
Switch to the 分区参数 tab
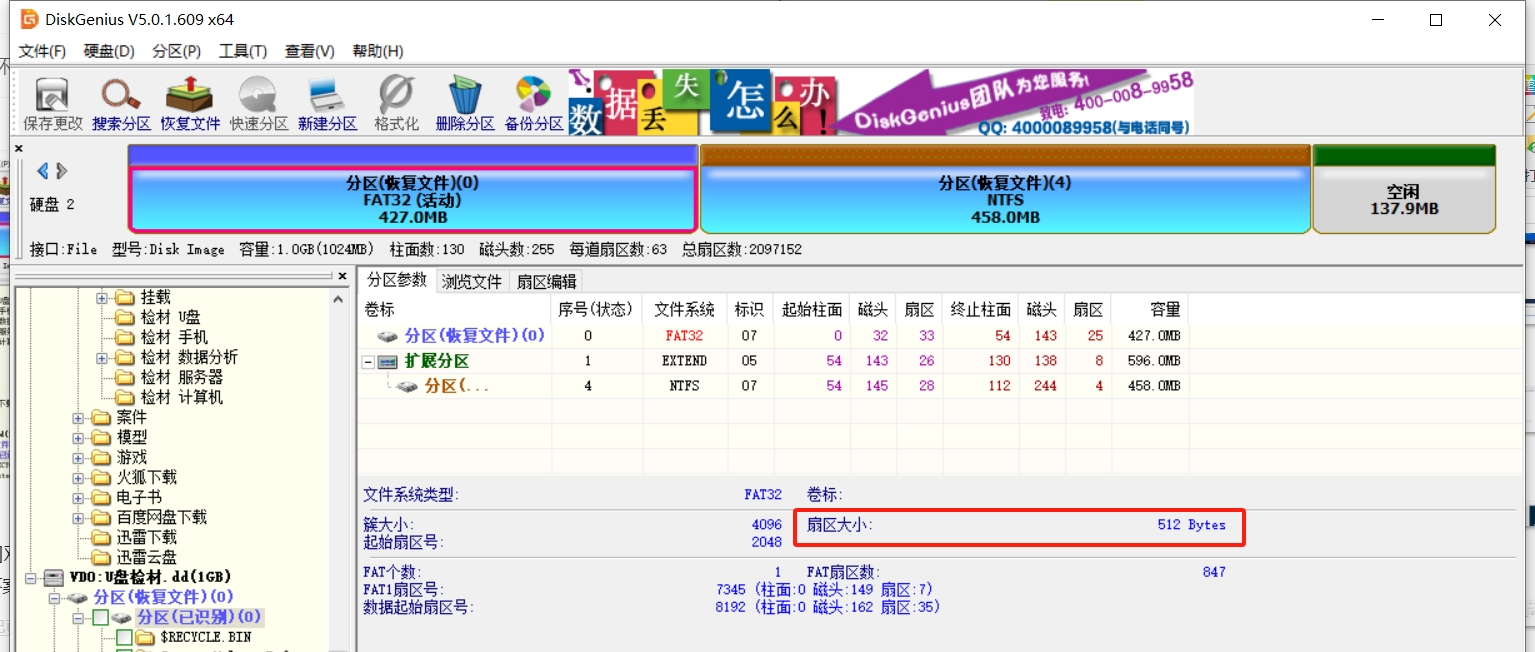coord(397,280)
